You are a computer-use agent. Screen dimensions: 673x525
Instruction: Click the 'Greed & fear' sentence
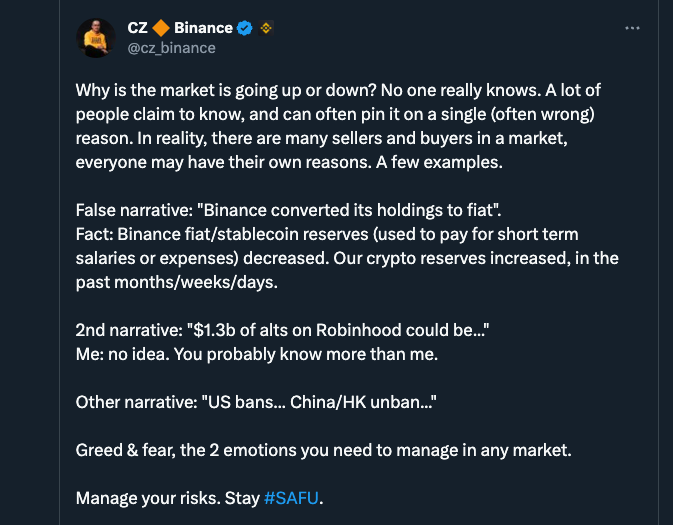324,450
